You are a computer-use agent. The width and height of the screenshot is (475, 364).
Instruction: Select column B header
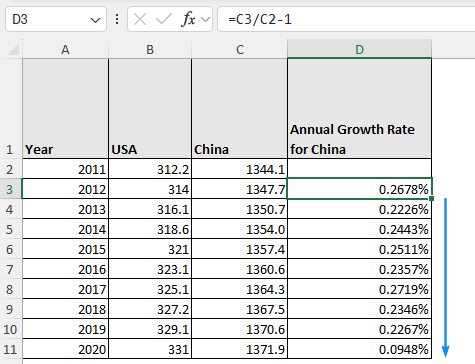point(150,49)
